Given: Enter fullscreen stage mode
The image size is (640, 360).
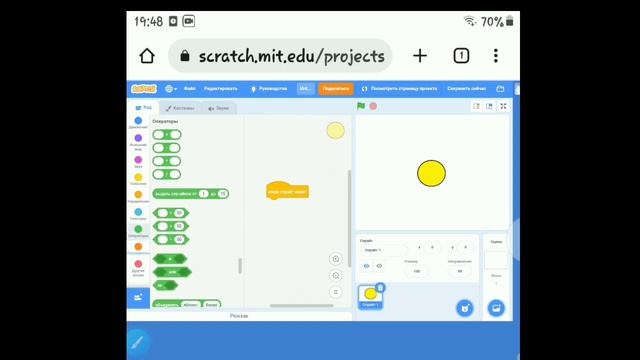Looking at the screenshot, I should point(503,106).
